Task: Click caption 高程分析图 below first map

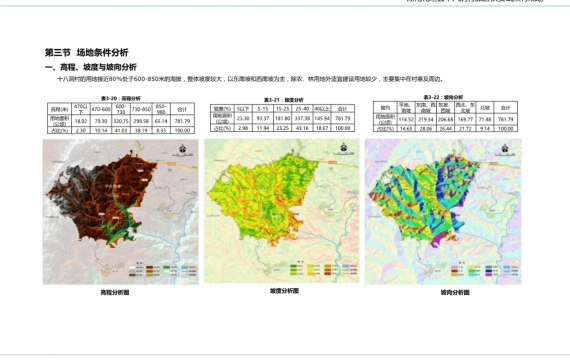Action: (x=115, y=292)
